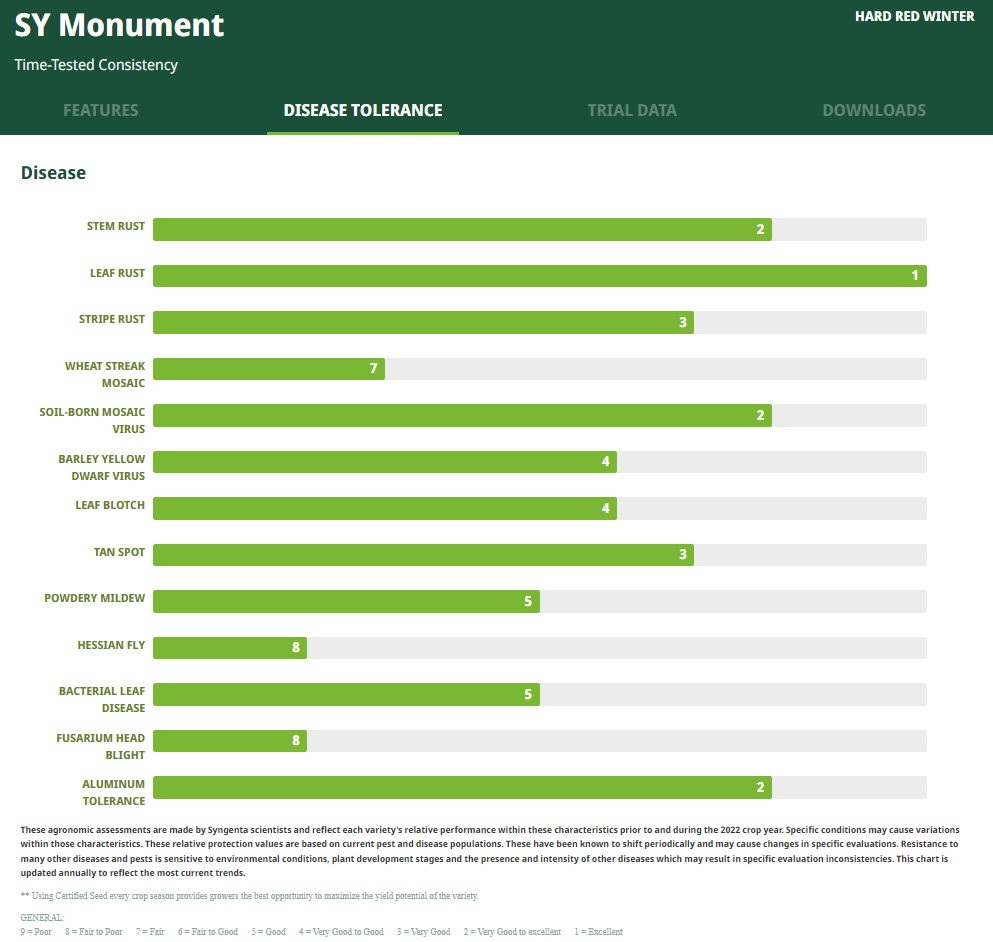Select the "TAN SPOT" row label
Screen dimensions: 993x942
tap(119, 552)
